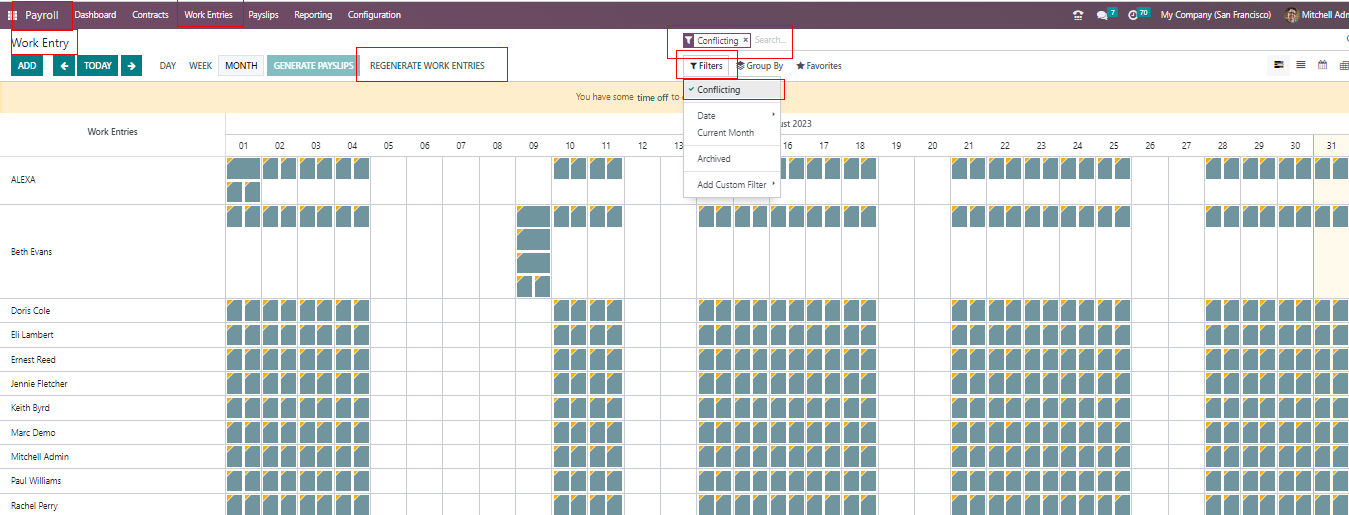Switch to Gantt view icon

[x=1279, y=65]
